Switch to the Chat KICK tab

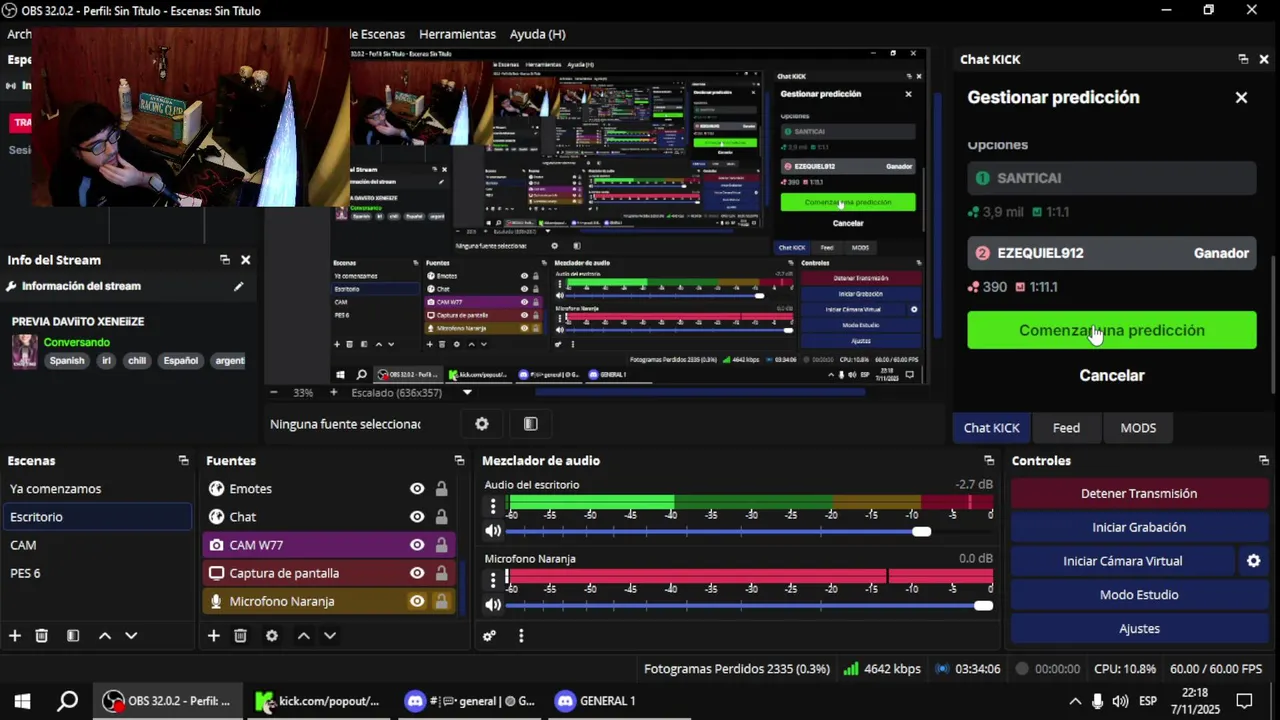pyautogui.click(x=991, y=428)
